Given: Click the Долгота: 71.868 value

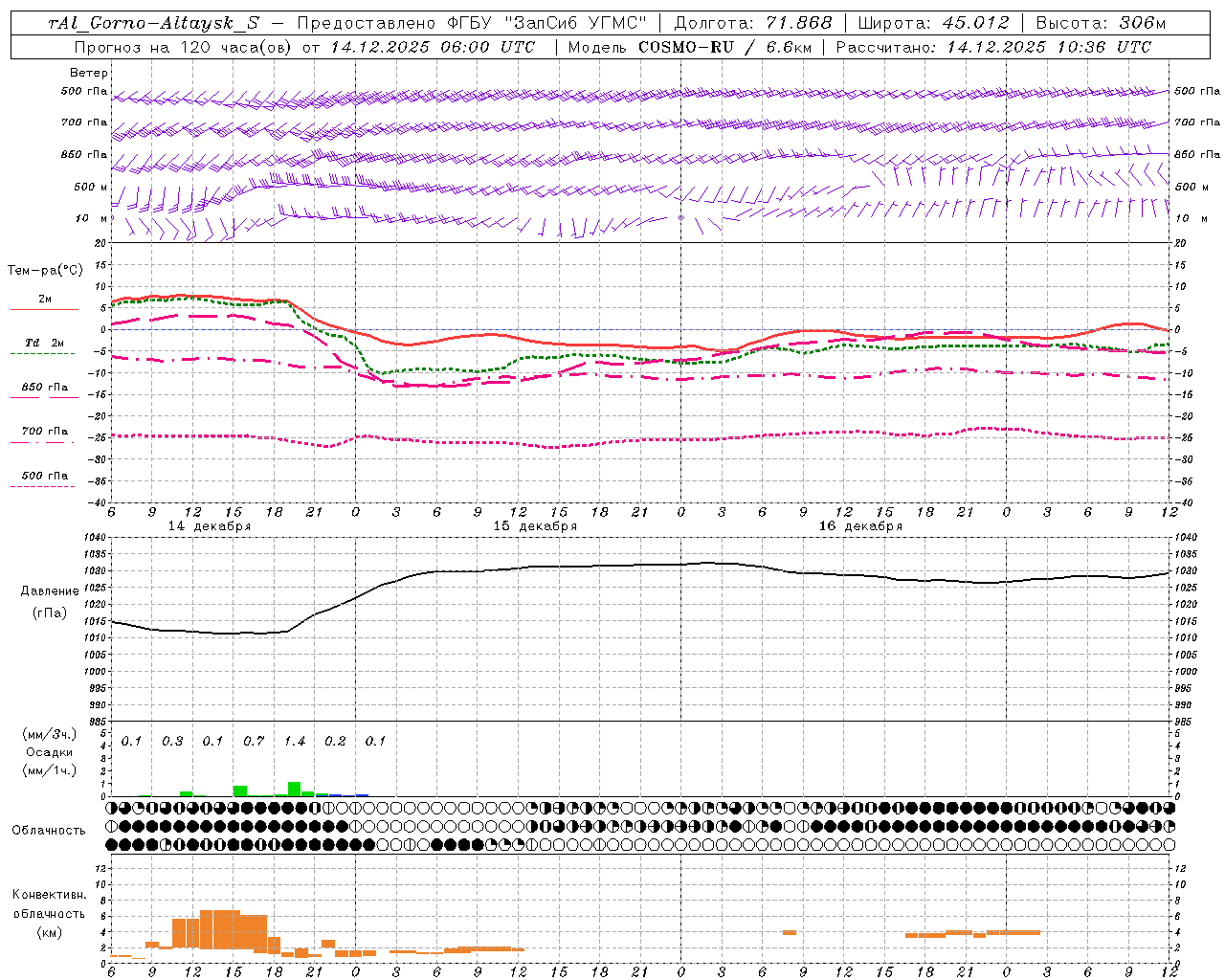Looking at the screenshot, I should point(753,23).
